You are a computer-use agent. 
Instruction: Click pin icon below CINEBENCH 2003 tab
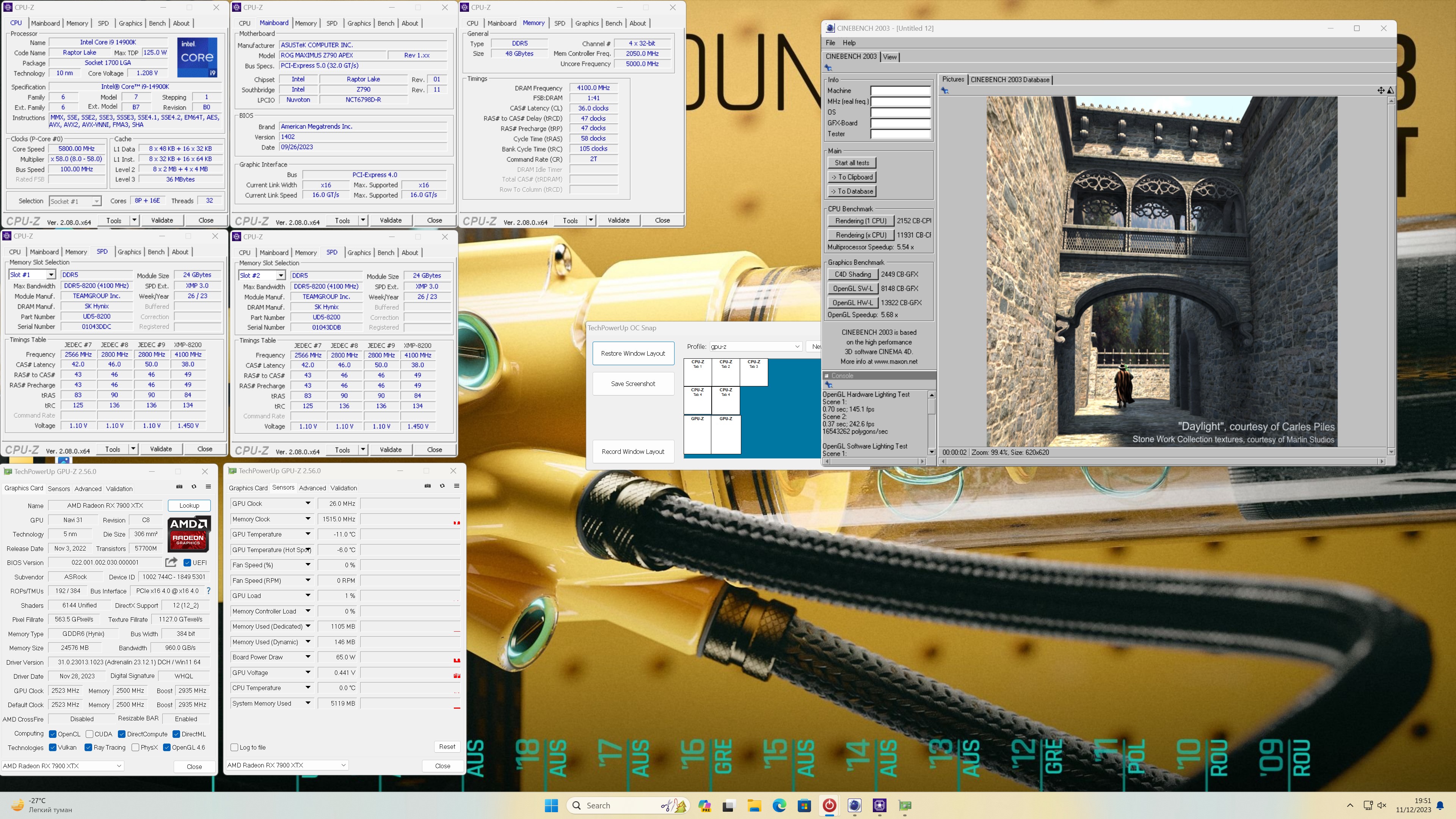pos(828,68)
